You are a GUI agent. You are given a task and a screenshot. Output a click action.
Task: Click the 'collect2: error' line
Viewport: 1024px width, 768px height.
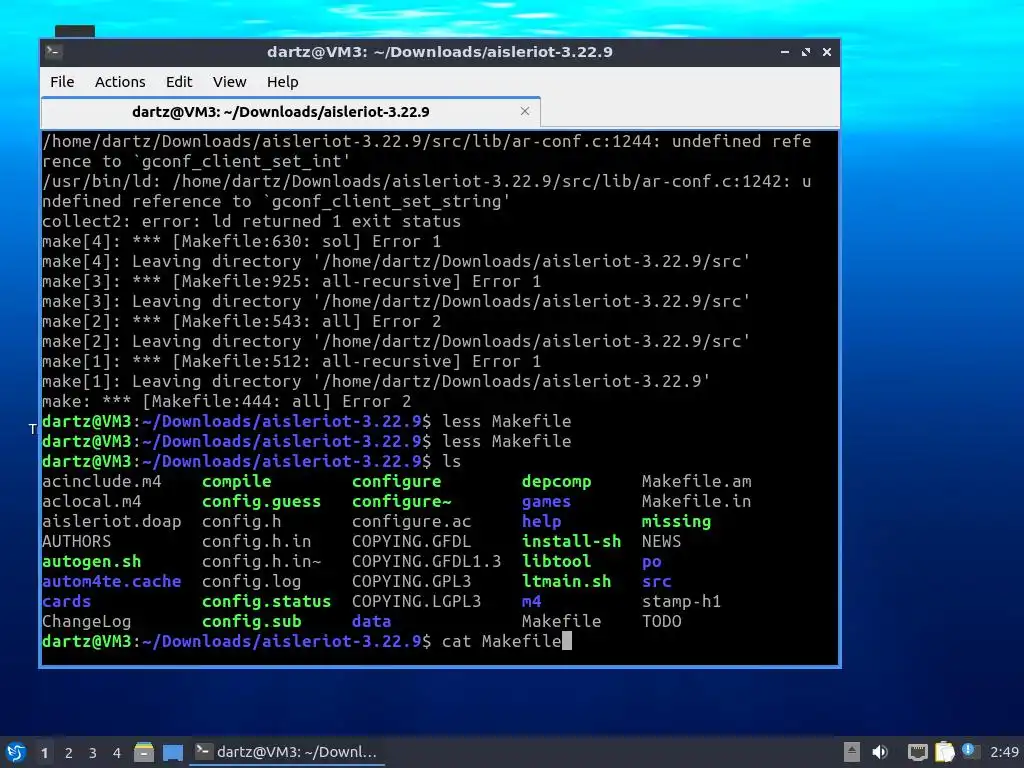point(251,221)
